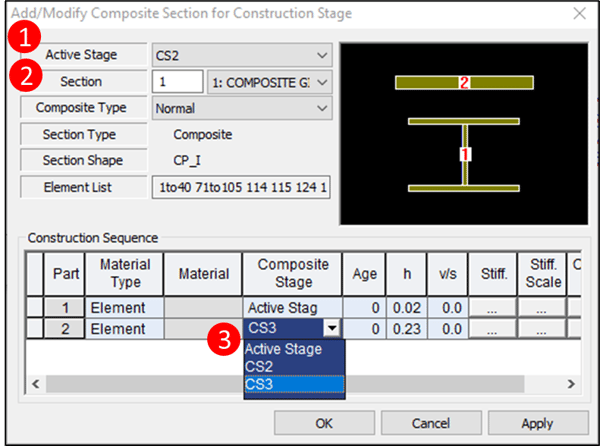
Task: Open the Composite Type dropdown showing Normal
Action: tap(242, 108)
